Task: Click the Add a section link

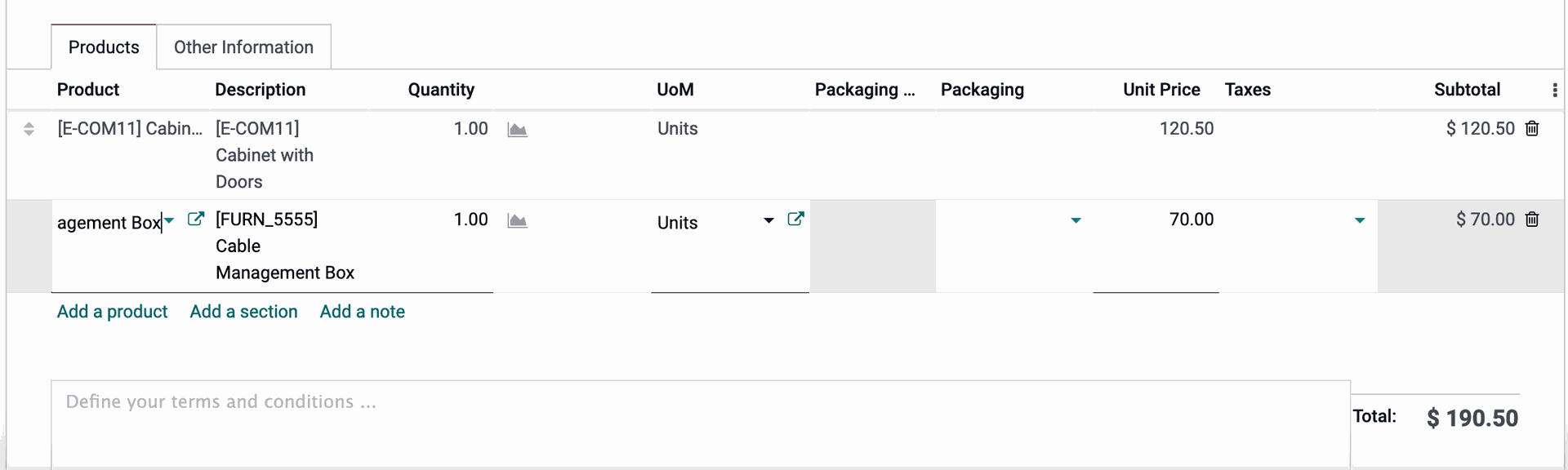Action: pos(243,312)
